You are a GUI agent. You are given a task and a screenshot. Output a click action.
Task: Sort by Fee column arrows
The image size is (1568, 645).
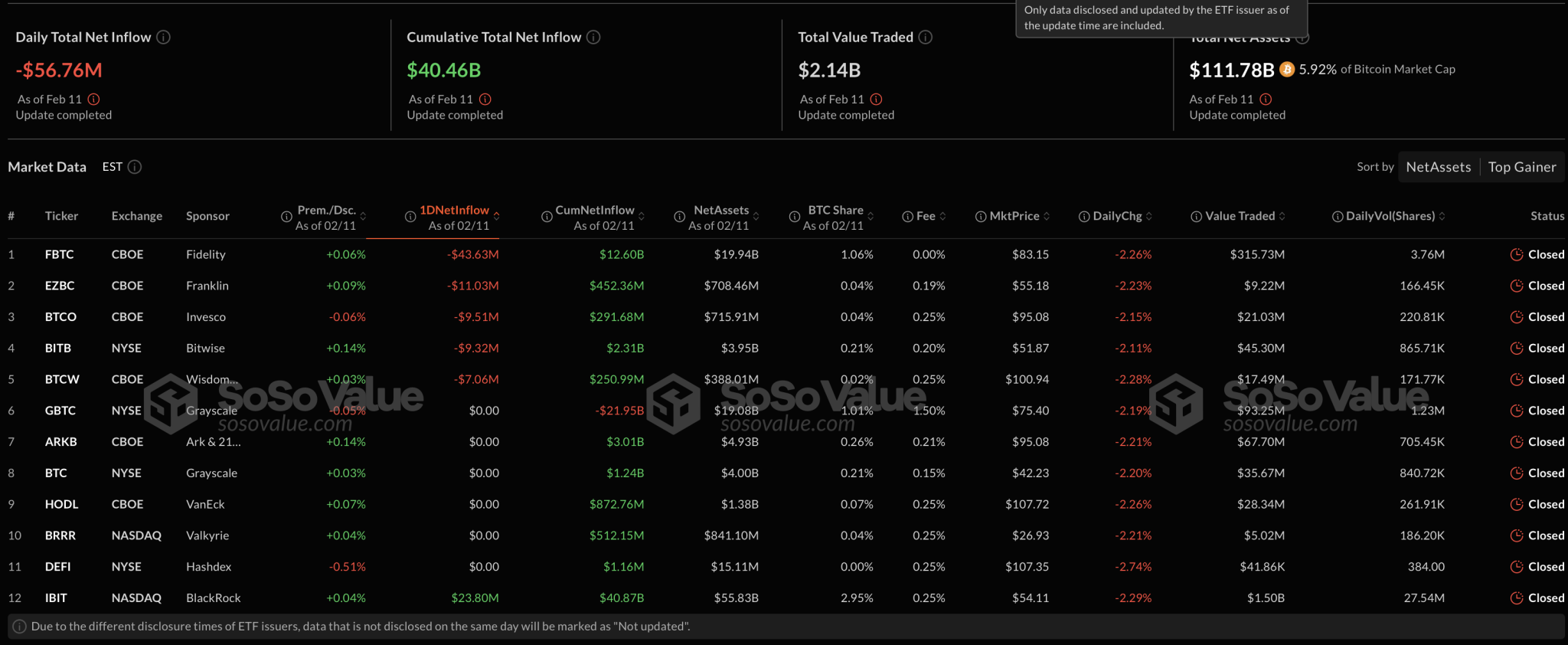click(942, 217)
